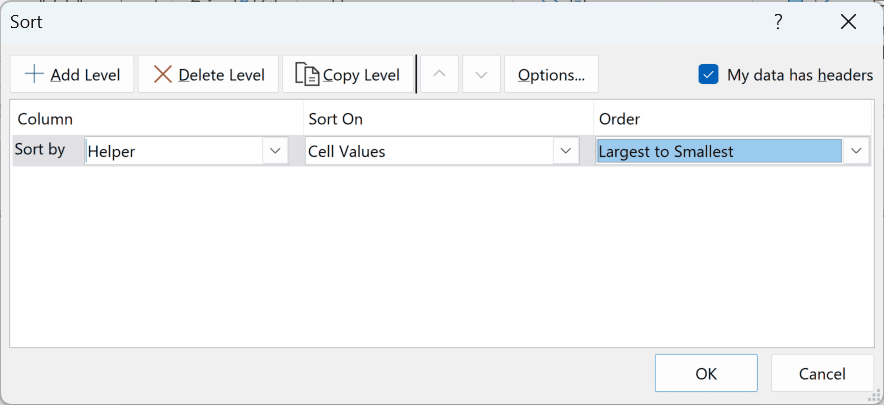Open the sort Options dialog
884x405 pixels.
pyautogui.click(x=551, y=74)
